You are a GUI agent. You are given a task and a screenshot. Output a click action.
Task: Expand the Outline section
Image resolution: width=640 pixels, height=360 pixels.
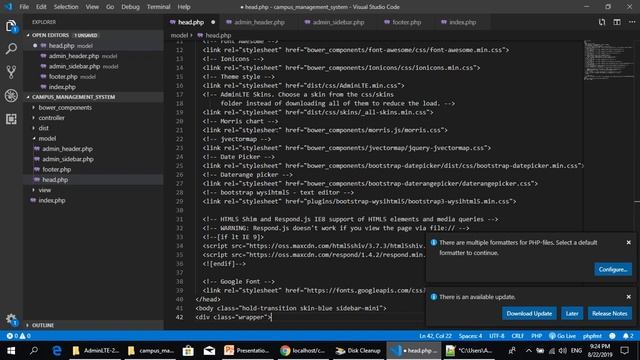tap(94, 325)
